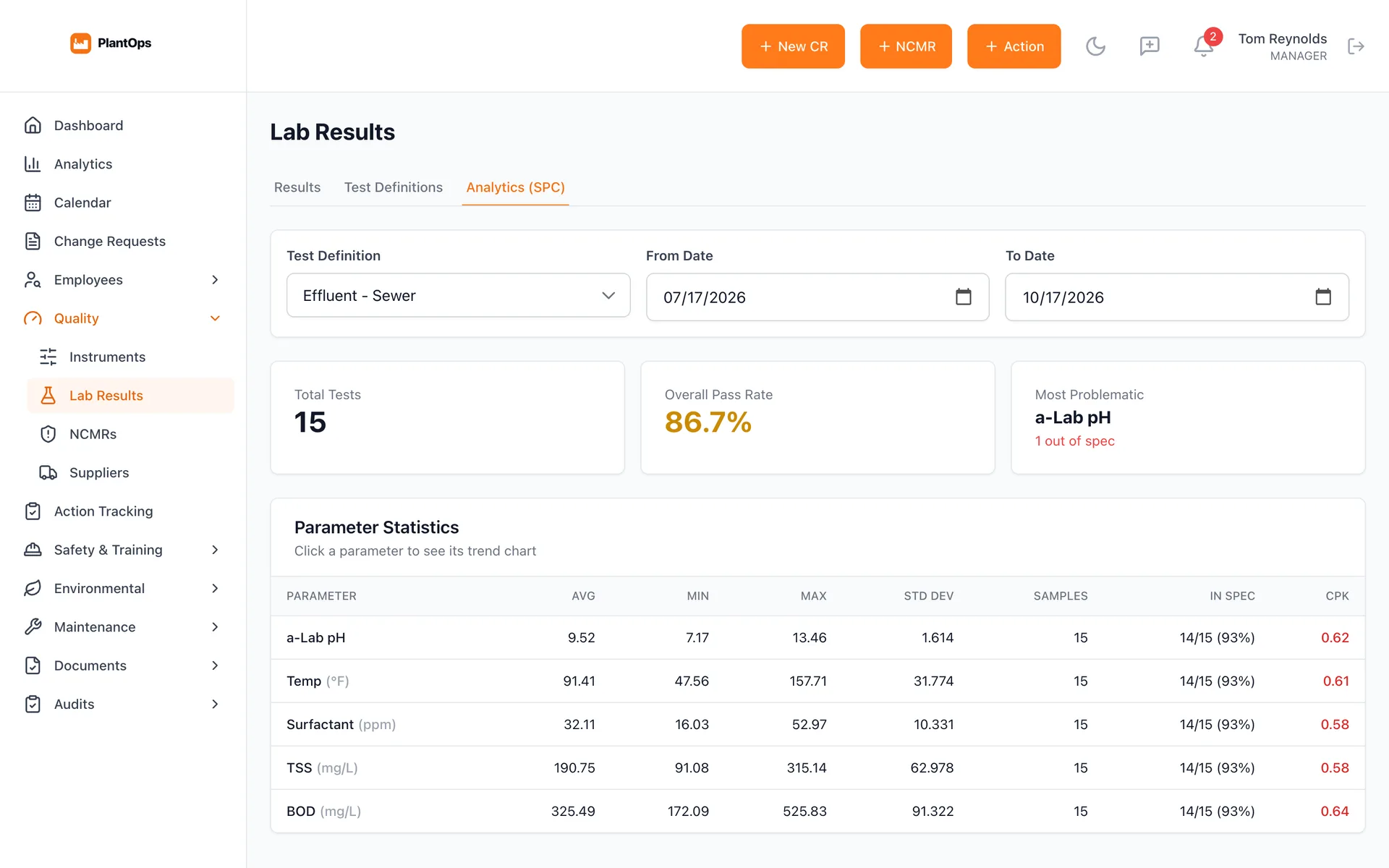The height and width of the screenshot is (868, 1389).
Task: Open the Calendar sidebar icon
Action: coord(33,203)
